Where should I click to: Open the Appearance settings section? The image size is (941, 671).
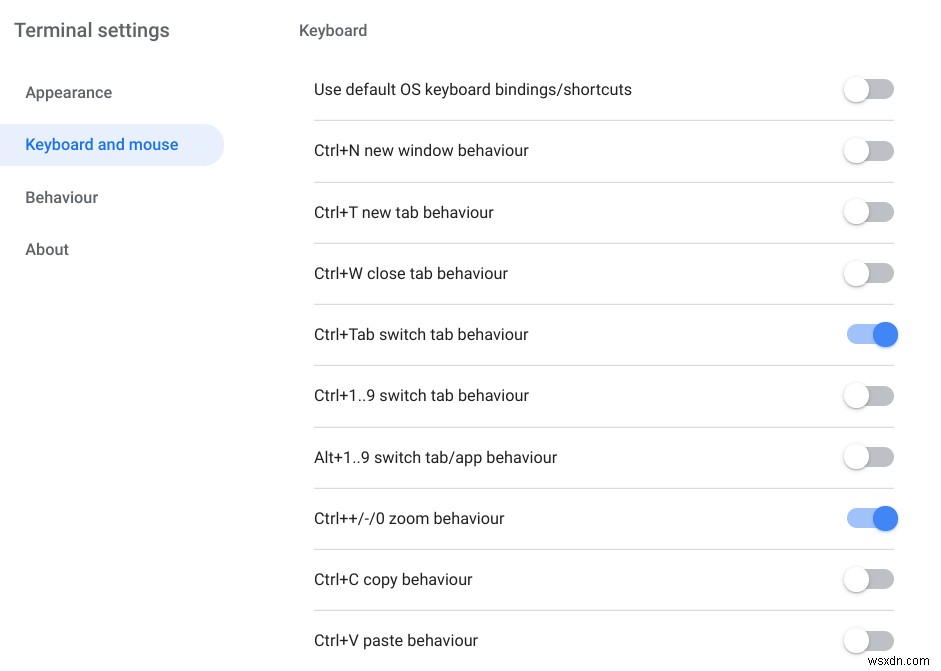coord(68,93)
